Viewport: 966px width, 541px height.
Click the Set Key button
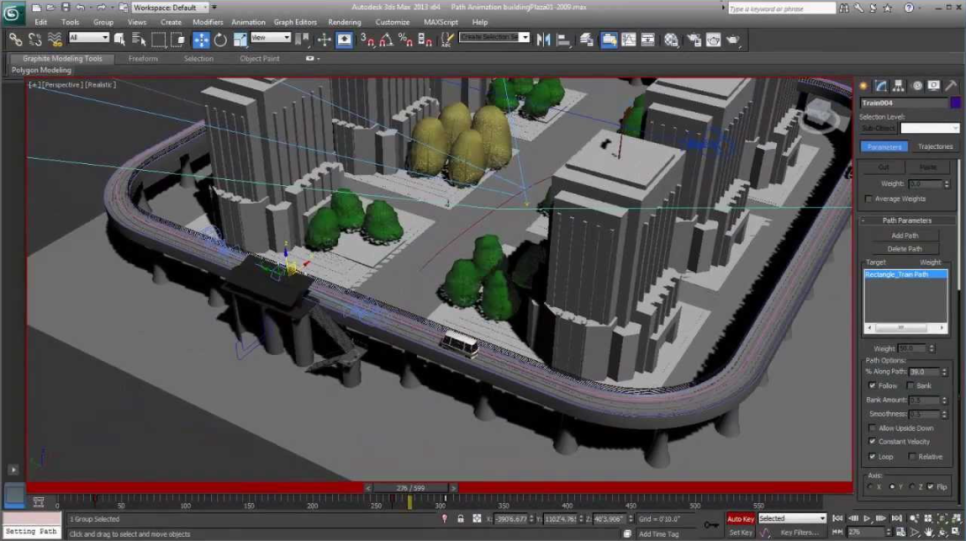pyautogui.click(x=741, y=532)
